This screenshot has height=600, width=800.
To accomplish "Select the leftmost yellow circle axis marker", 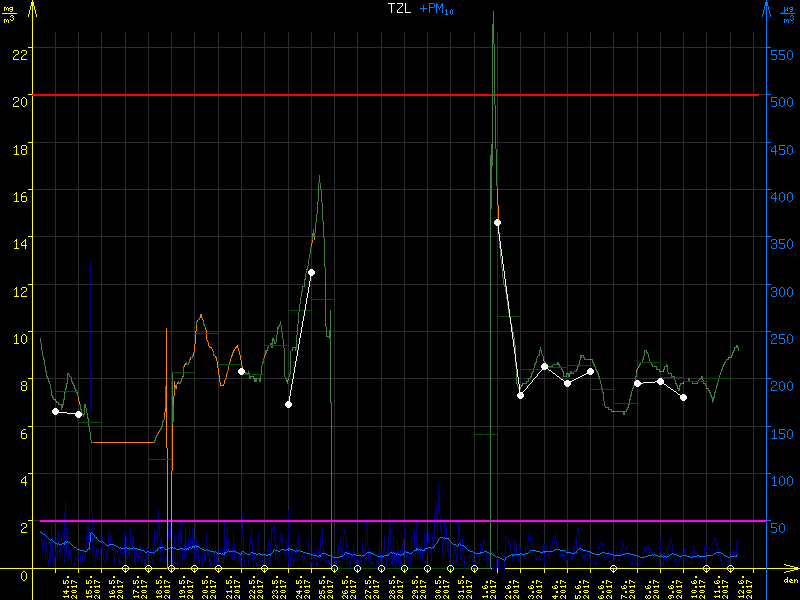I will click(125, 568).
